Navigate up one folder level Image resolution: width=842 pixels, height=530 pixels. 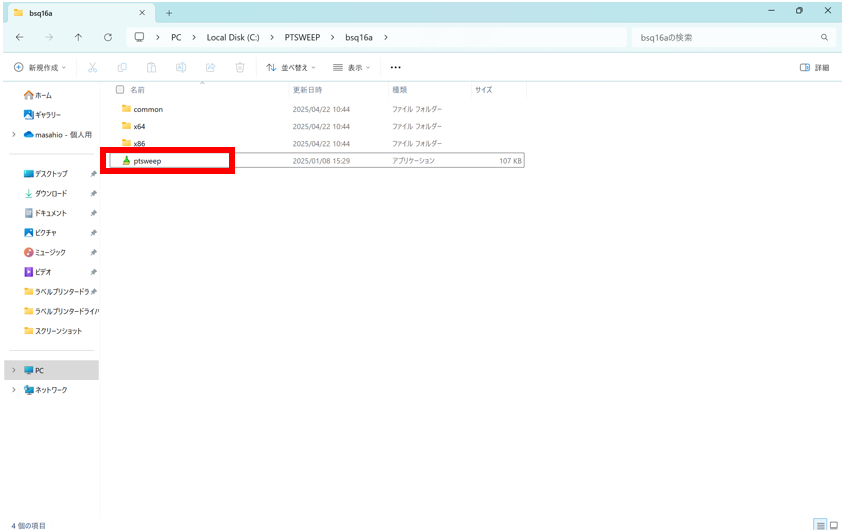pos(78,37)
